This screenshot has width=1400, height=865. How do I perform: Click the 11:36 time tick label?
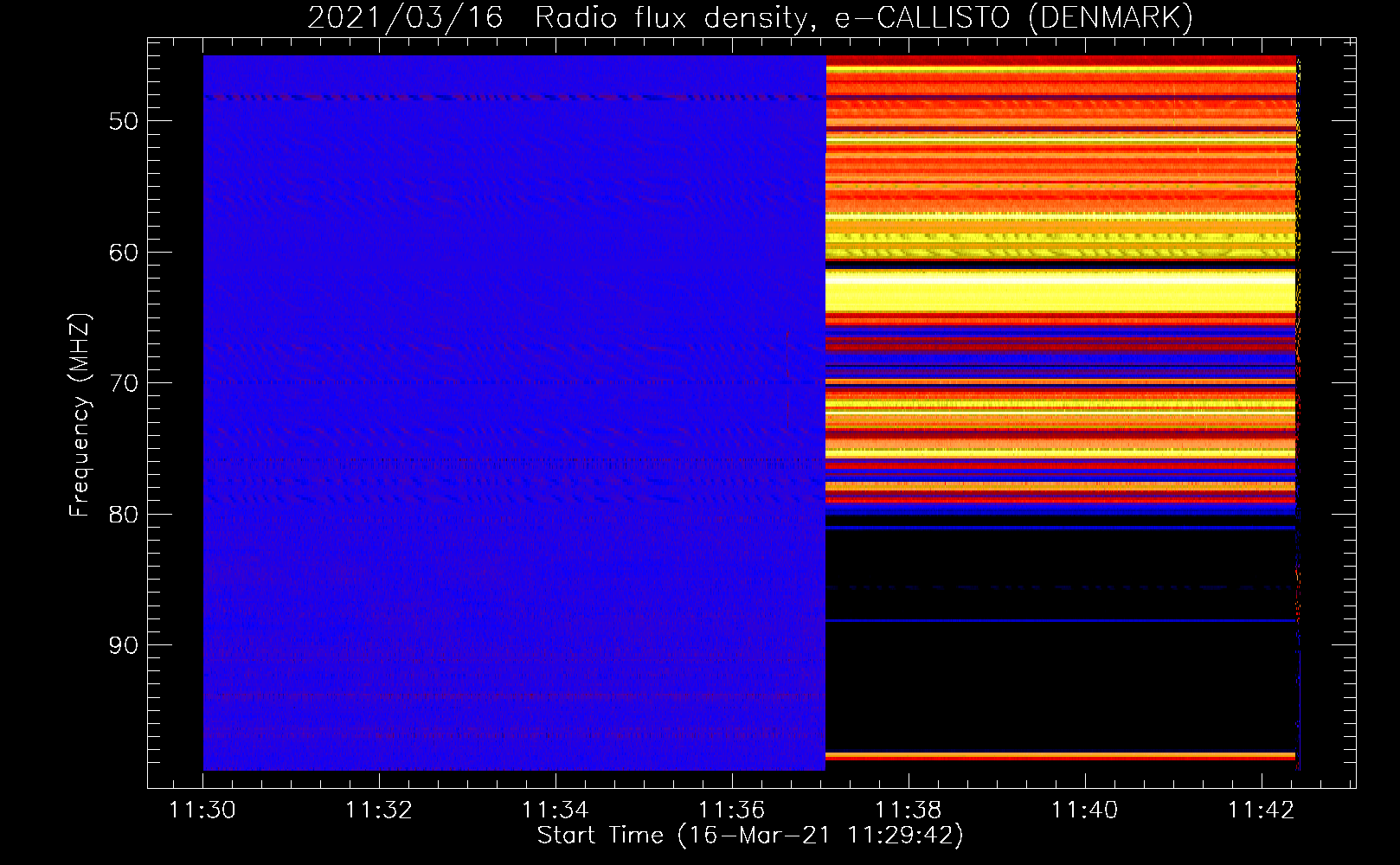click(732, 811)
